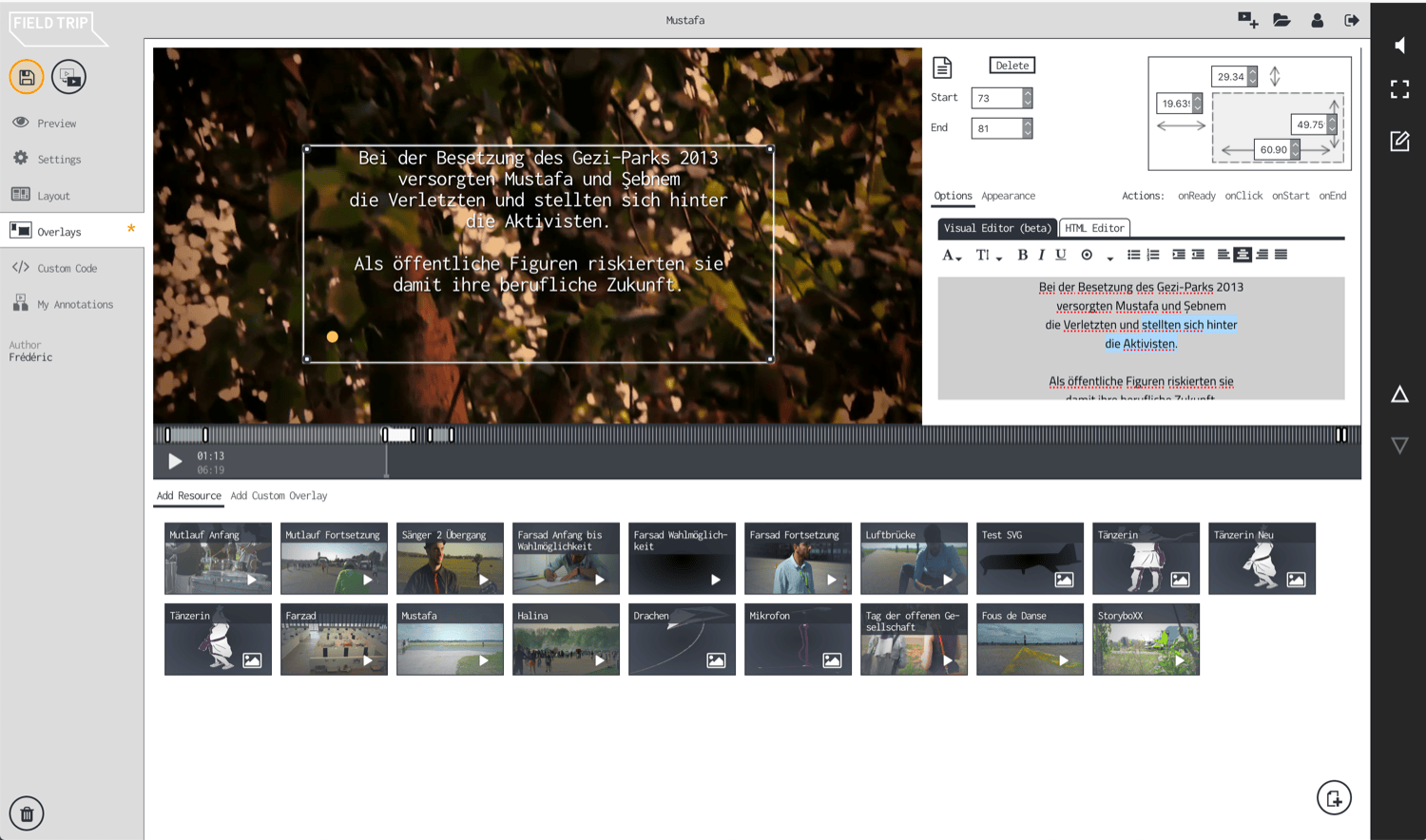The width and height of the screenshot is (1426, 840).
Task: Enter fullscreen using the corner-brackets icon
Action: (1399, 89)
